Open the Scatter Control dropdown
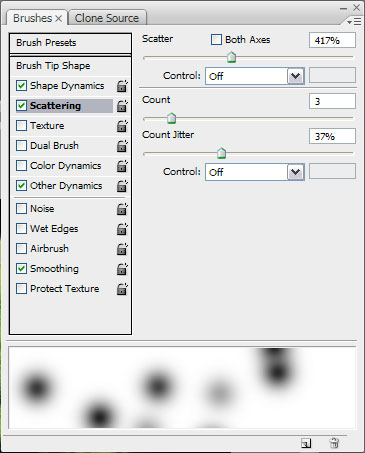 pos(255,76)
